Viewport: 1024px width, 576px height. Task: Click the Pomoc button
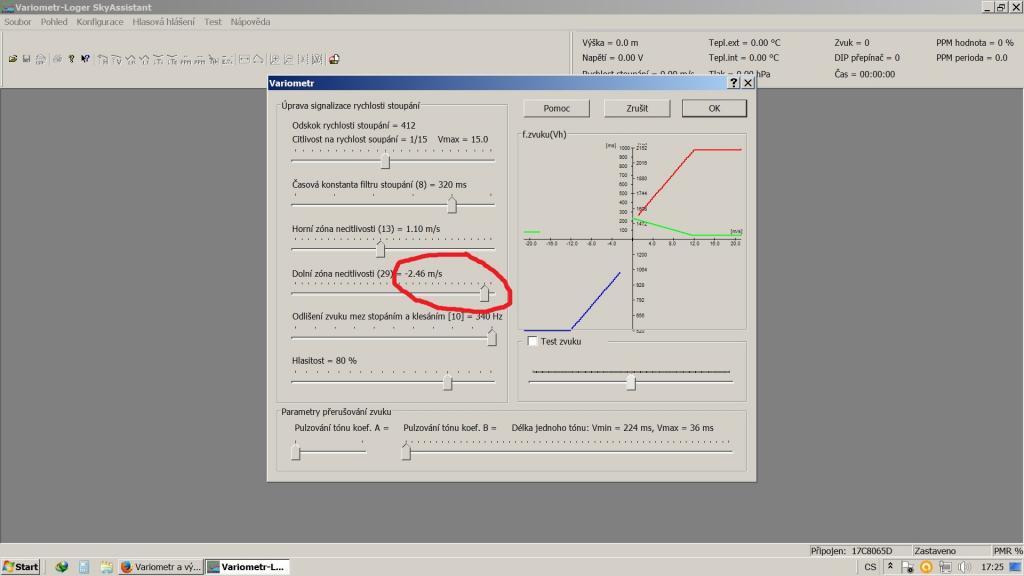pos(556,108)
